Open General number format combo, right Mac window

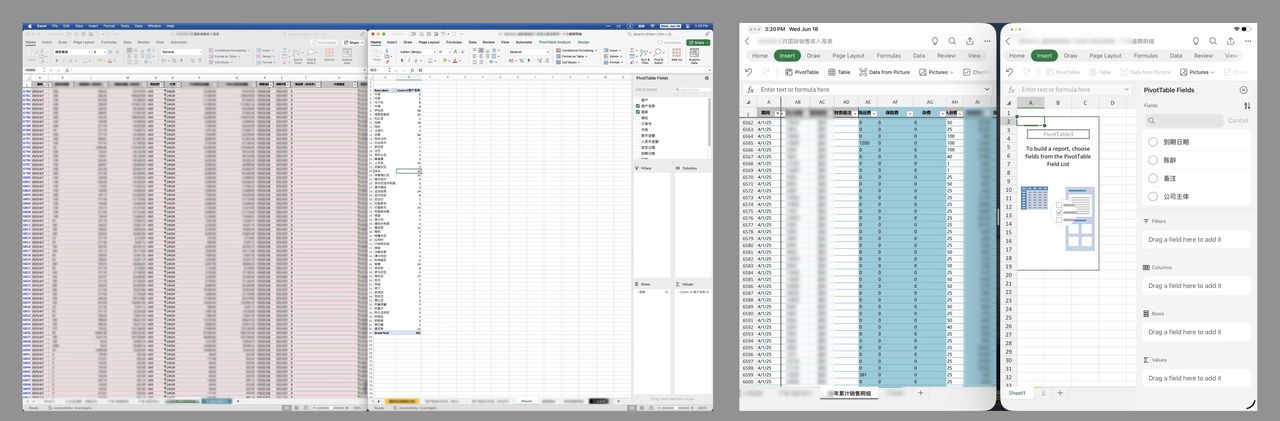tap(529, 52)
